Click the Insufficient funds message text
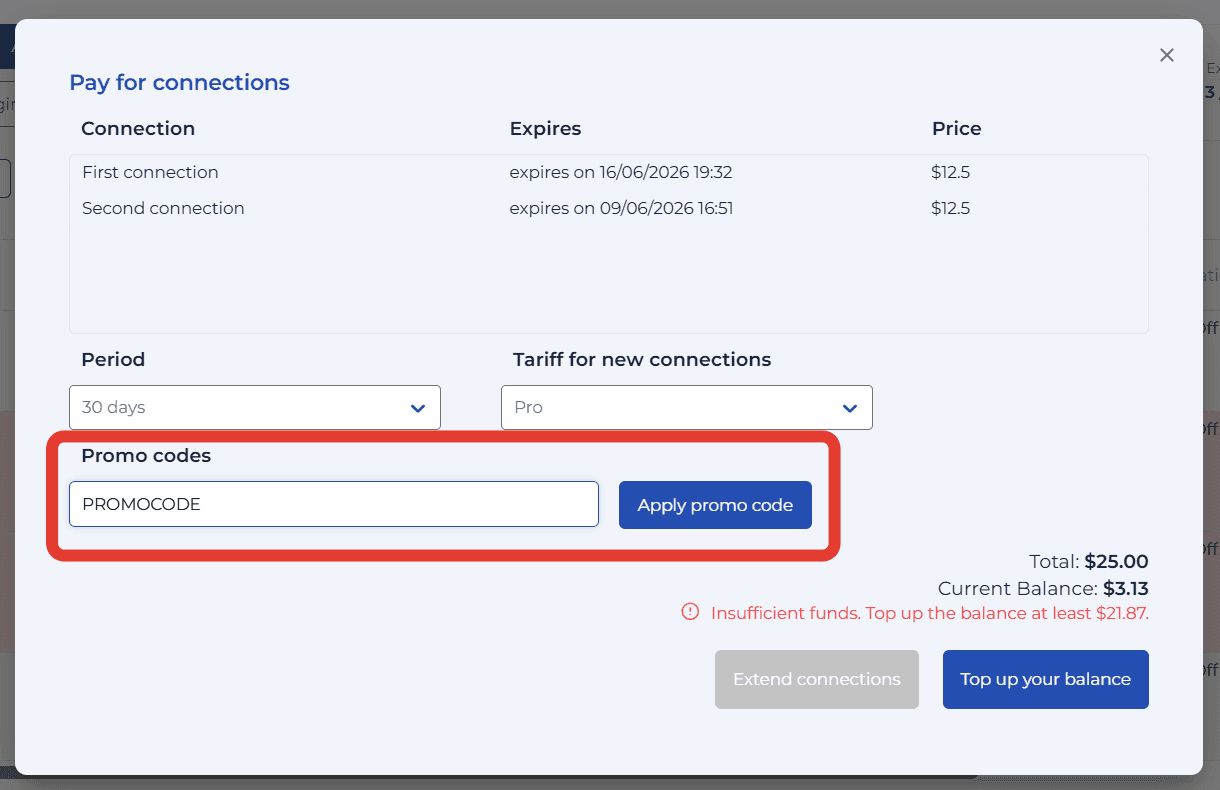Screen dimensions: 1220x790 (x=930, y=613)
